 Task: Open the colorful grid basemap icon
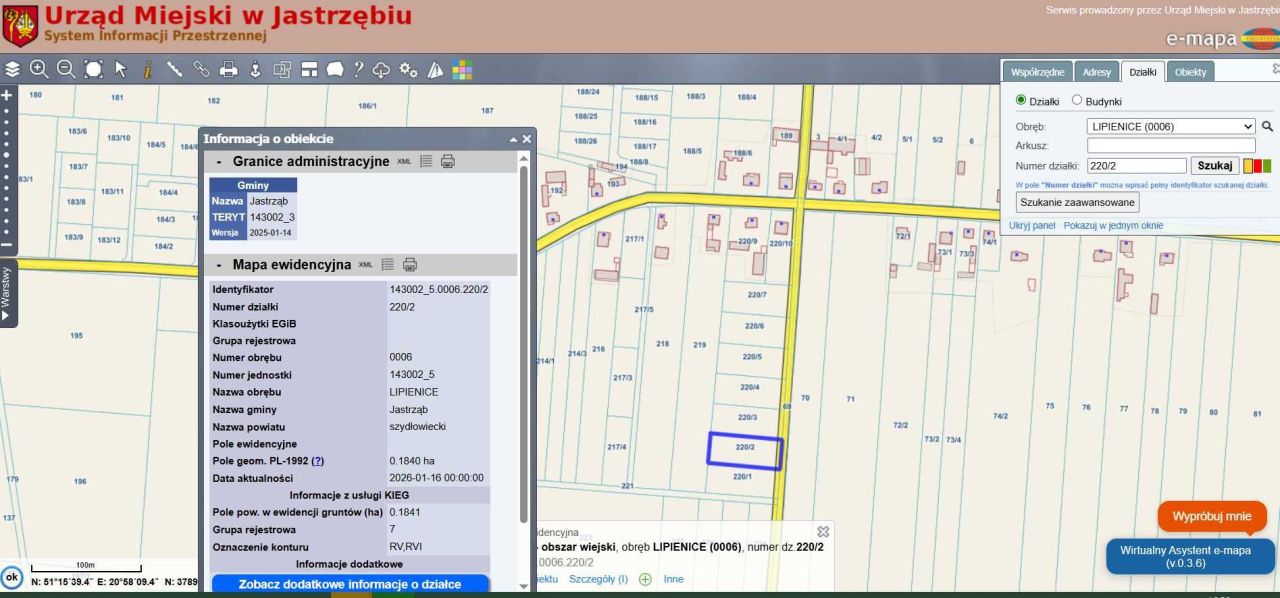(461, 70)
